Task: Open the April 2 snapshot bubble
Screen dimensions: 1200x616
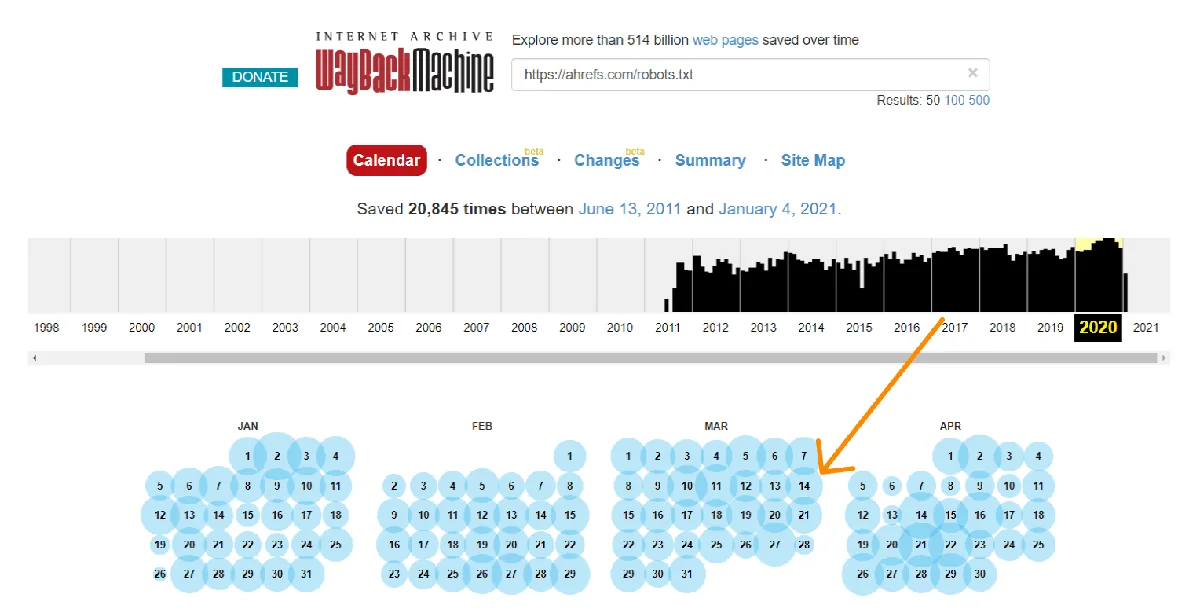Action: point(980,457)
